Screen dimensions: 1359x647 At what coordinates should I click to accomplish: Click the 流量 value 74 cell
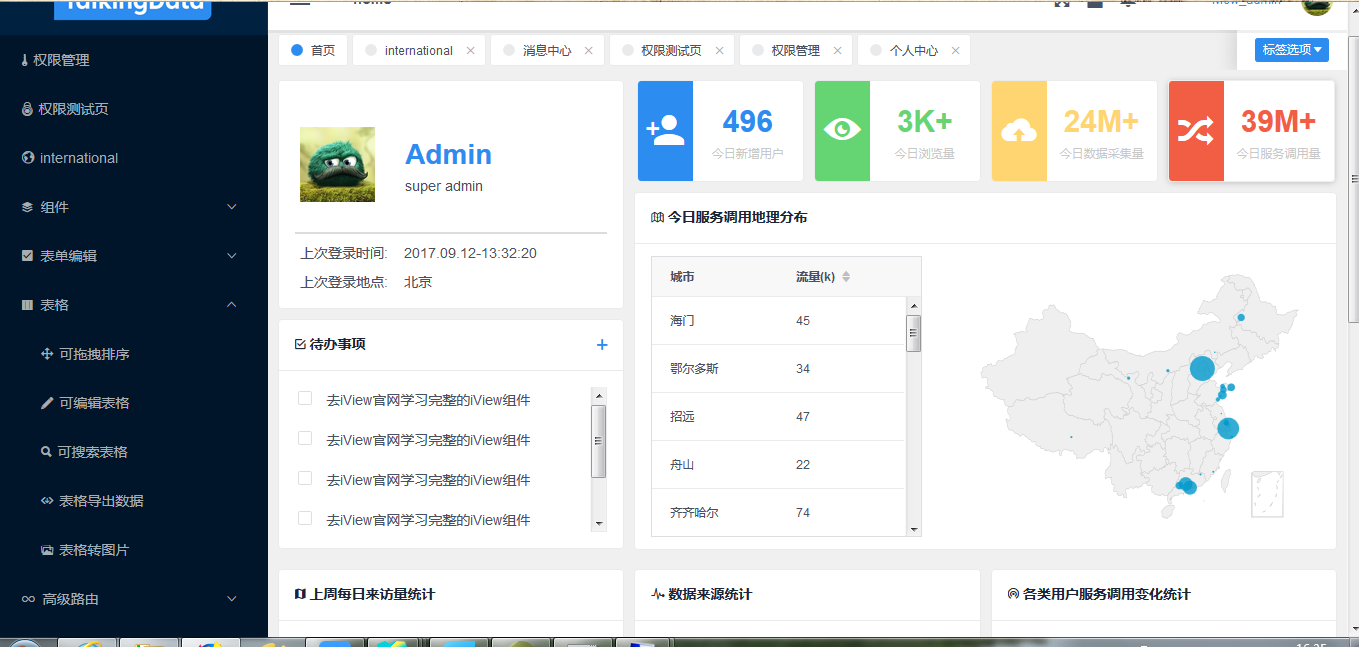coord(803,513)
